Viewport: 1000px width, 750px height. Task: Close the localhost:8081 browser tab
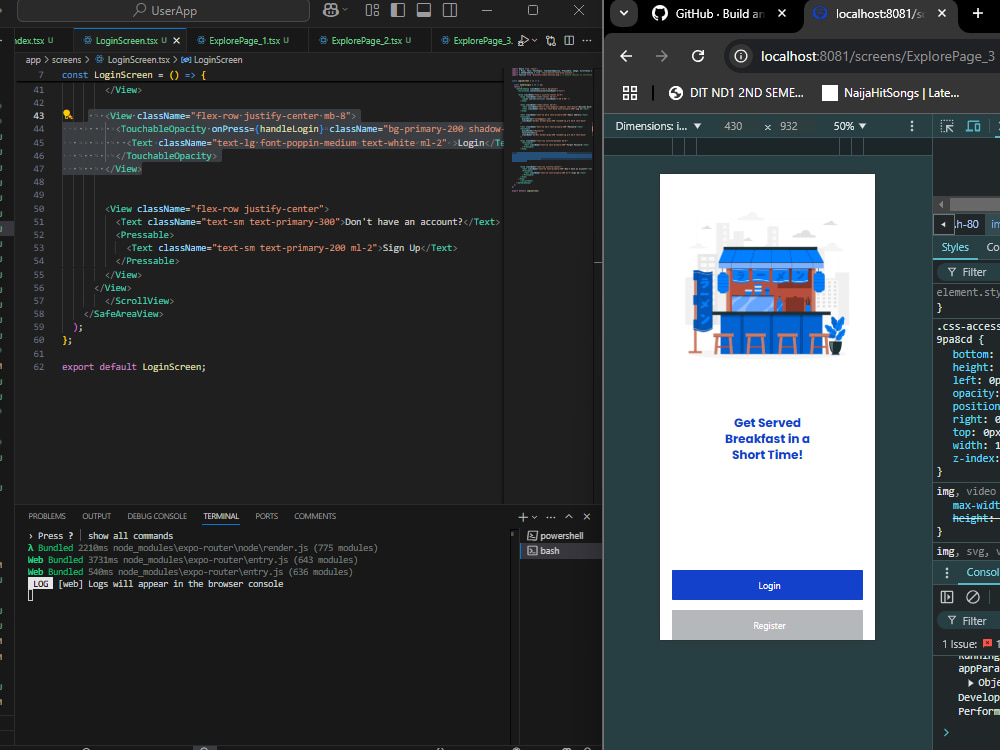pyautogui.click(x=942, y=13)
